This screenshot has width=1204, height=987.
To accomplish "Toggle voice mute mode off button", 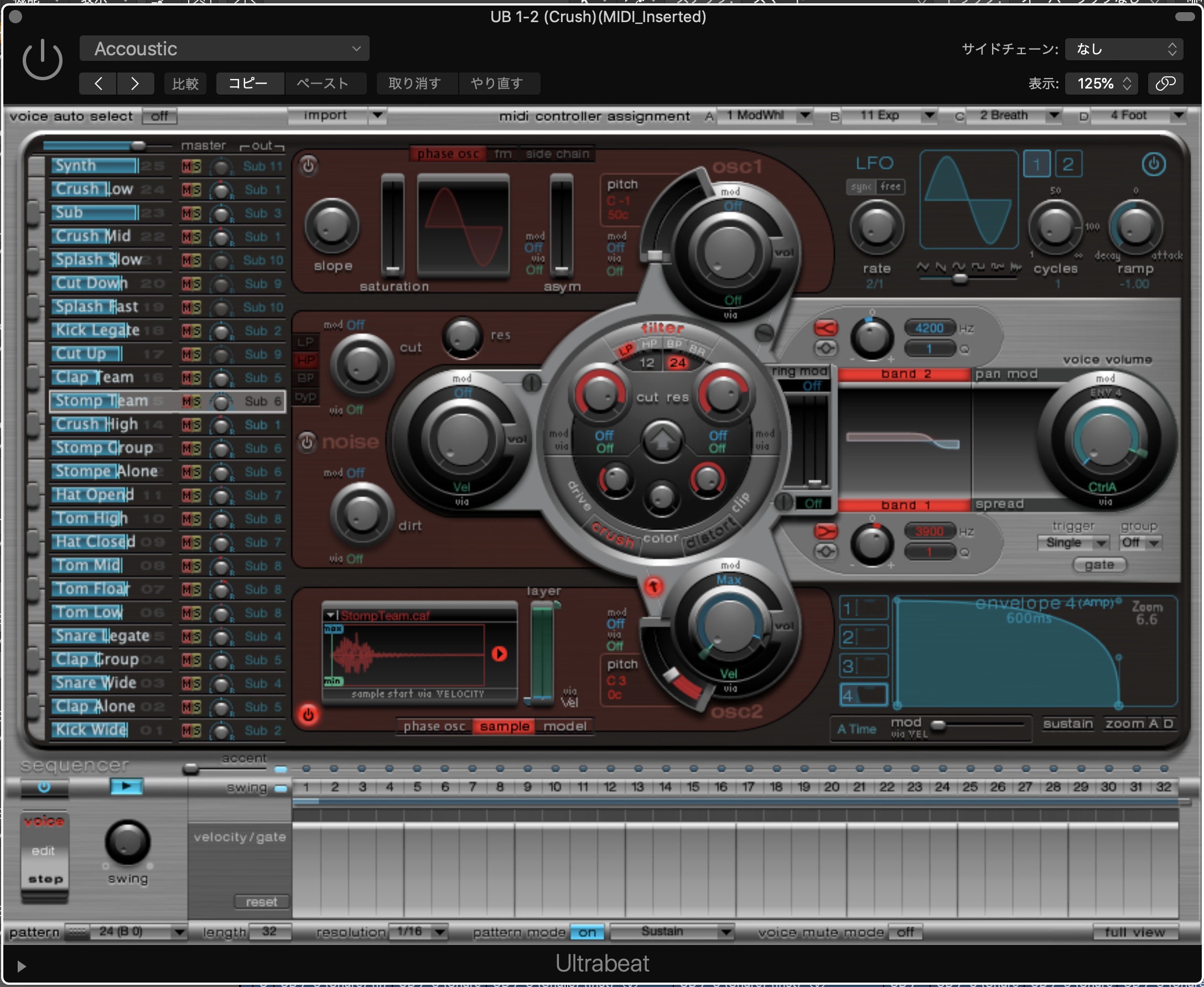I will click(906, 932).
